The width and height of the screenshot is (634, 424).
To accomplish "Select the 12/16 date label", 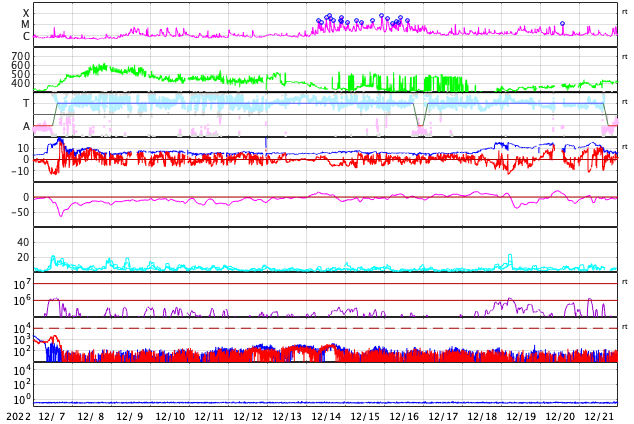I will [x=403, y=417].
